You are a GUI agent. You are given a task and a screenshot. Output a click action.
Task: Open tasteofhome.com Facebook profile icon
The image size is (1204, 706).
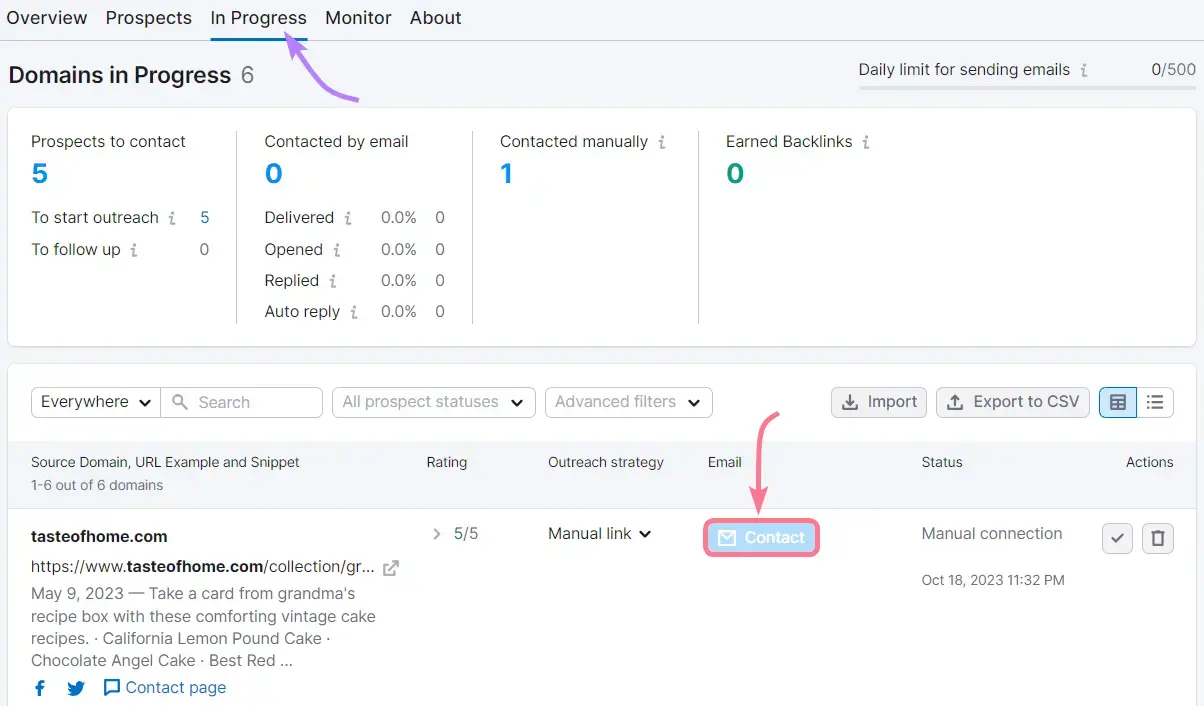tap(39, 687)
